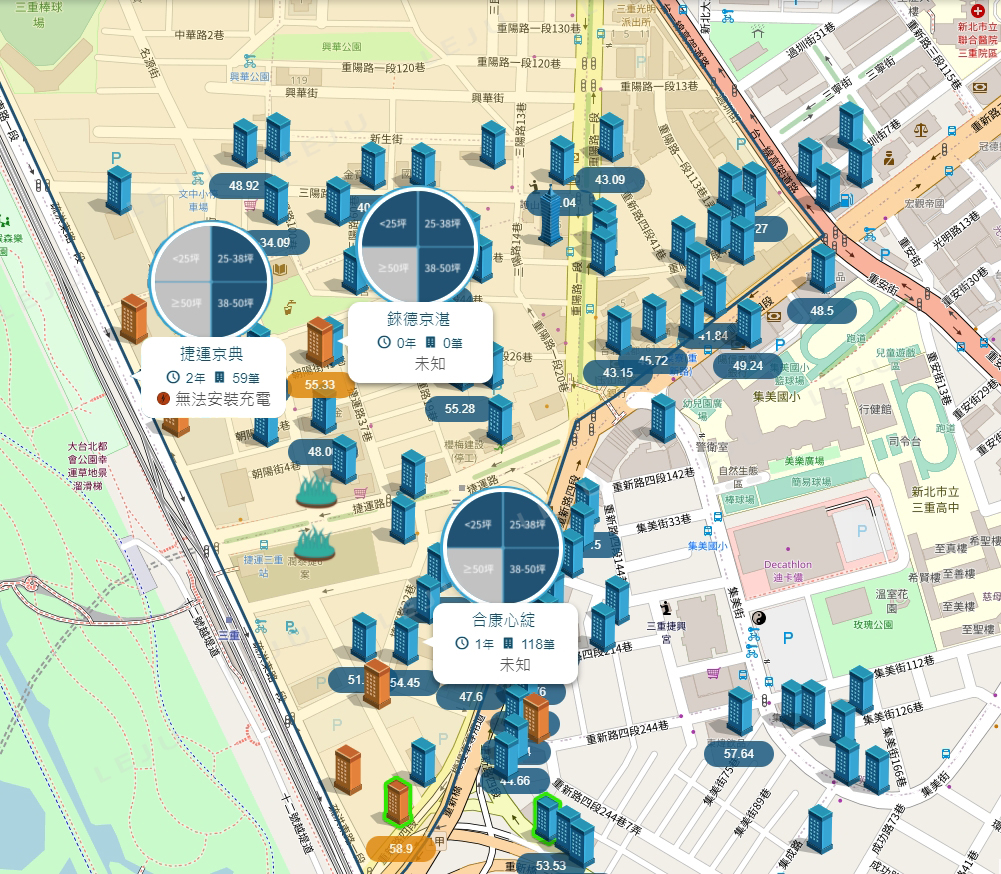Select <25坪 segment in 合康心綻 chart

pos(477,522)
